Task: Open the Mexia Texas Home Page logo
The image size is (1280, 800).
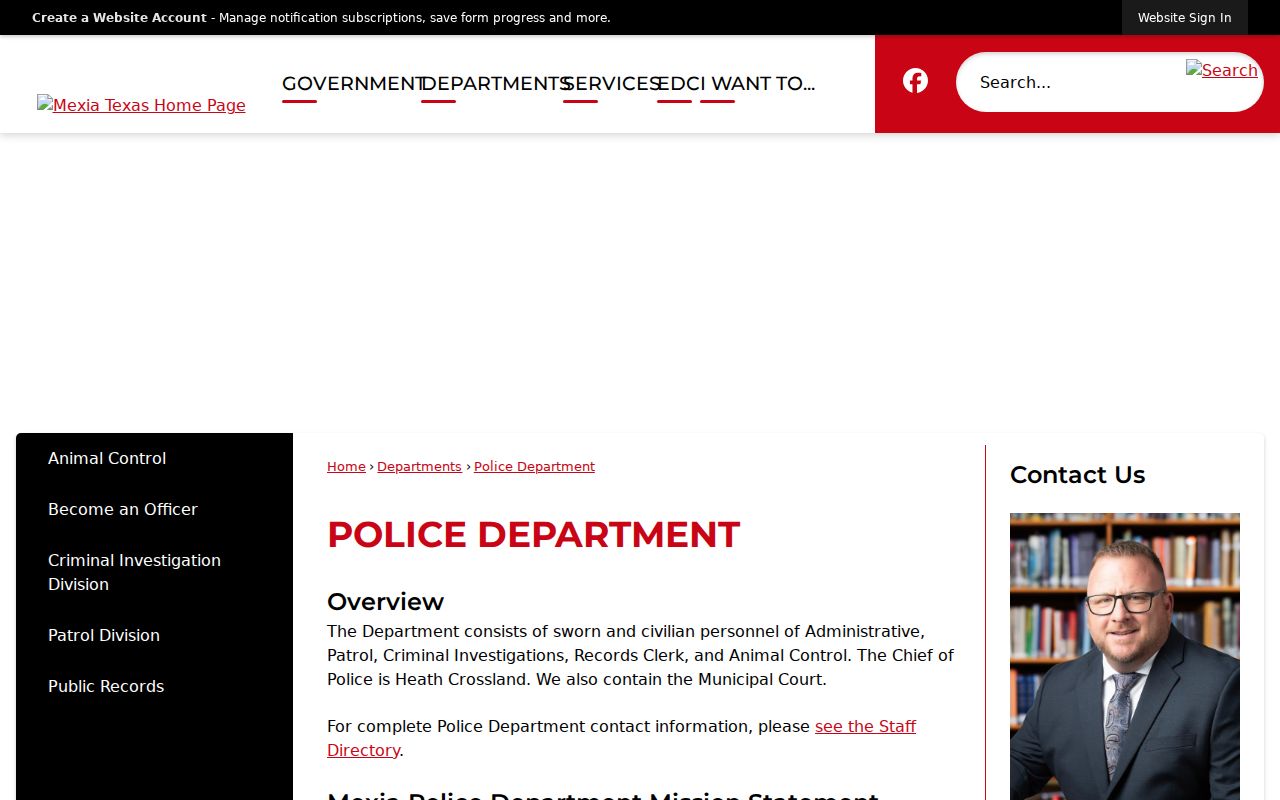Action: tap(141, 105)
